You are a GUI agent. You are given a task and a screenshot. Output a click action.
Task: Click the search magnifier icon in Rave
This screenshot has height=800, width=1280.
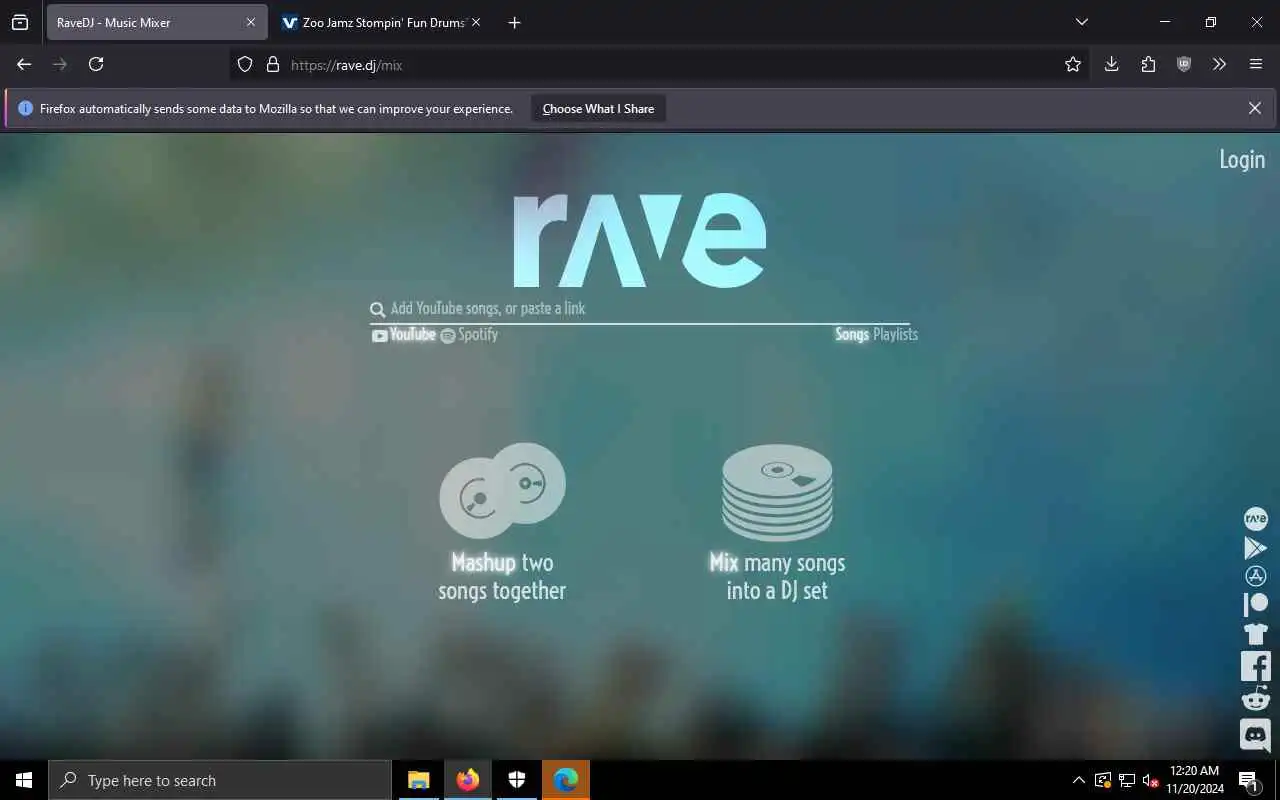click(377, 310)
